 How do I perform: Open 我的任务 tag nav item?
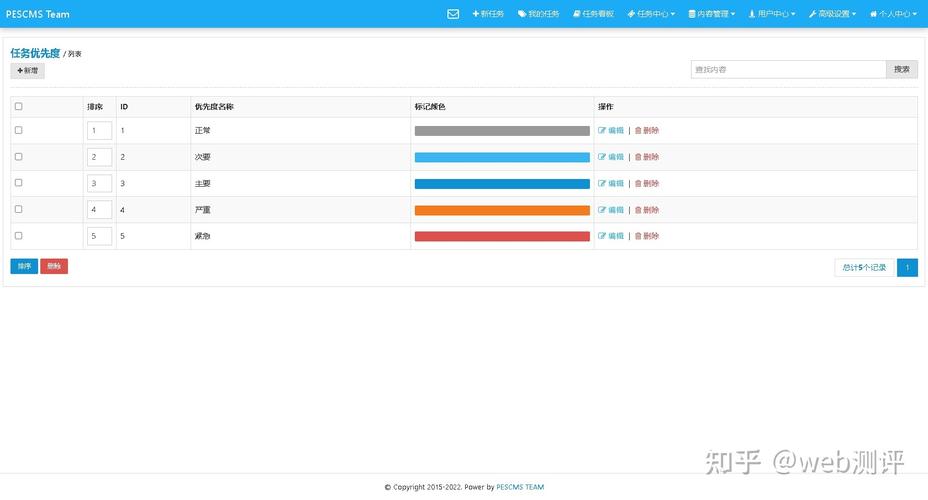tap(539, 14)
